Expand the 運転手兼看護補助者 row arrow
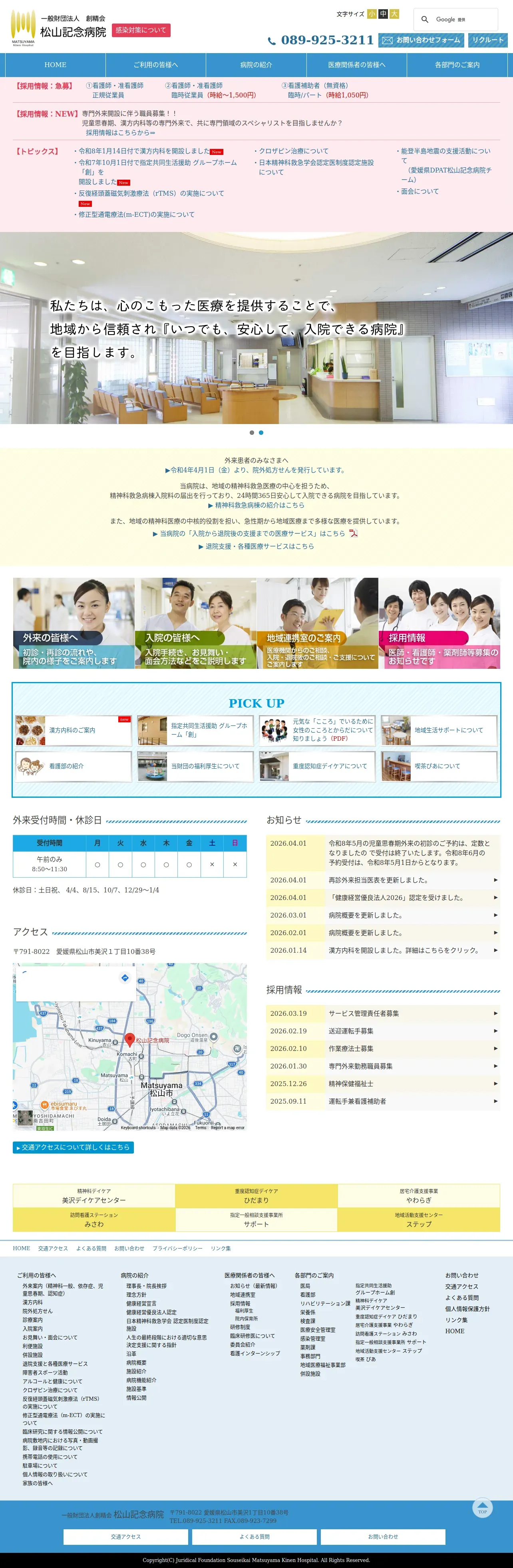This screenshot has width=513, height=1568. point(495,1101)
